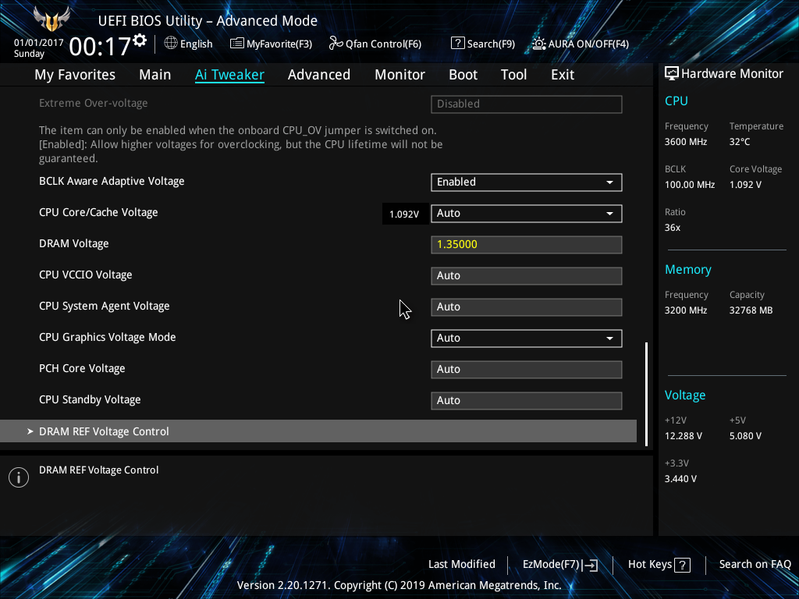
Task: Click the TUF logo emblem
Action: pyautogui.click(x=51, y=19)
